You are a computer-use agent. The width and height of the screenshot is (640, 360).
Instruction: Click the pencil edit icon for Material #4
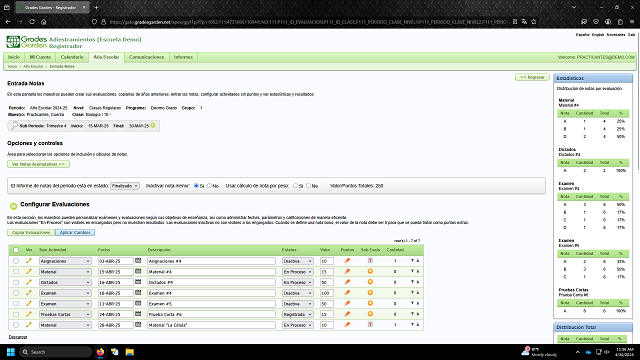[x=29, y=271]
